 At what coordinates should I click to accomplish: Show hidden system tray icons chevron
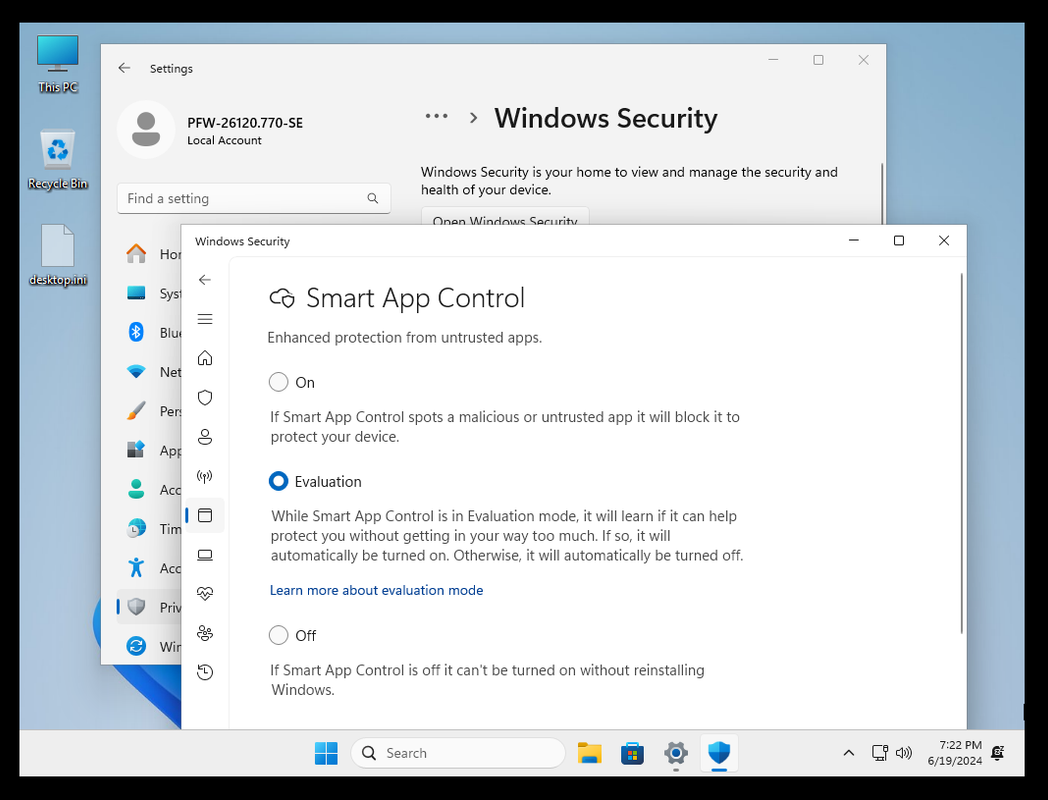click(x=849, y=753)
